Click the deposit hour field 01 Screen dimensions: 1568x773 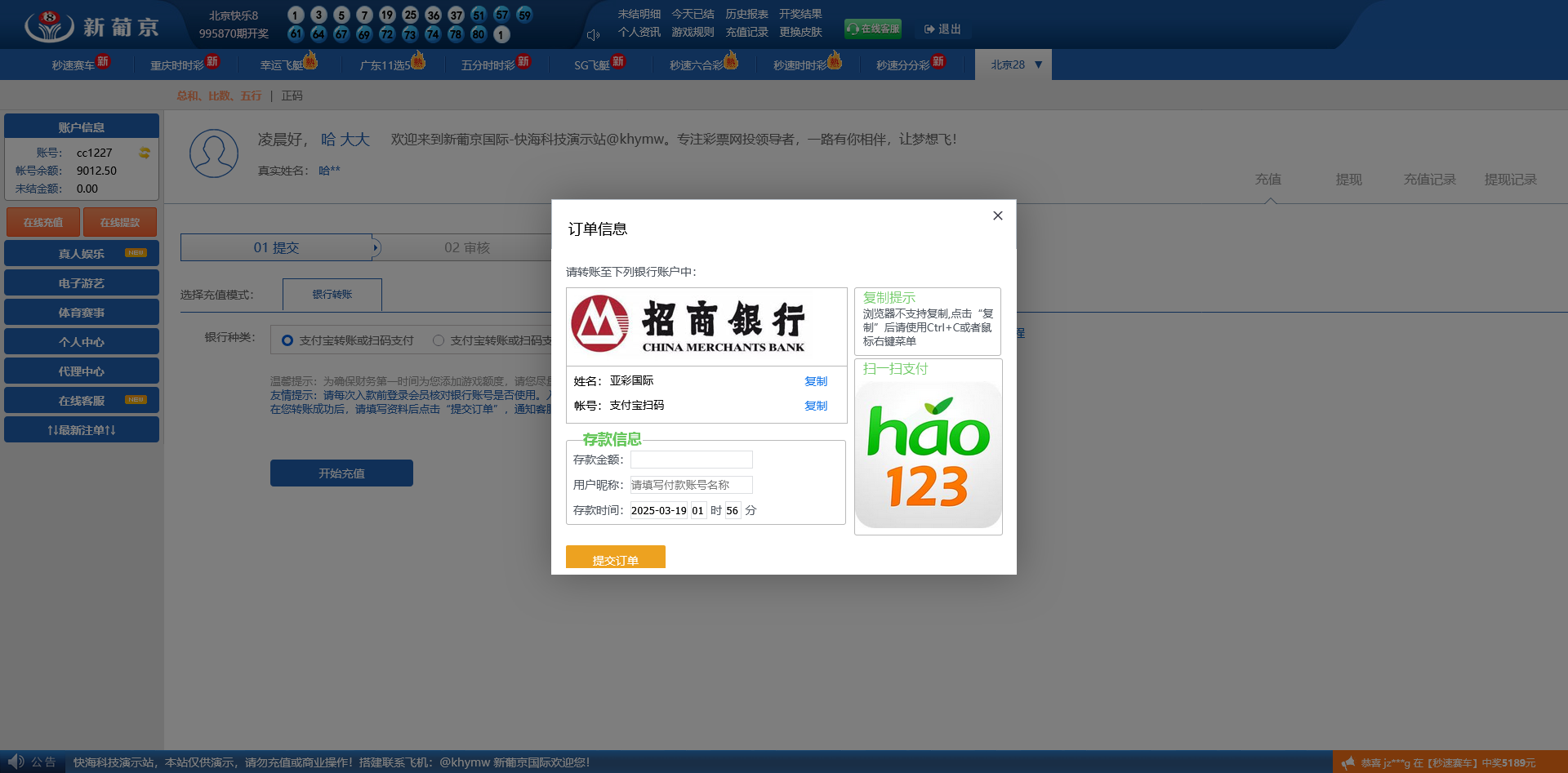tap(697, 510)
